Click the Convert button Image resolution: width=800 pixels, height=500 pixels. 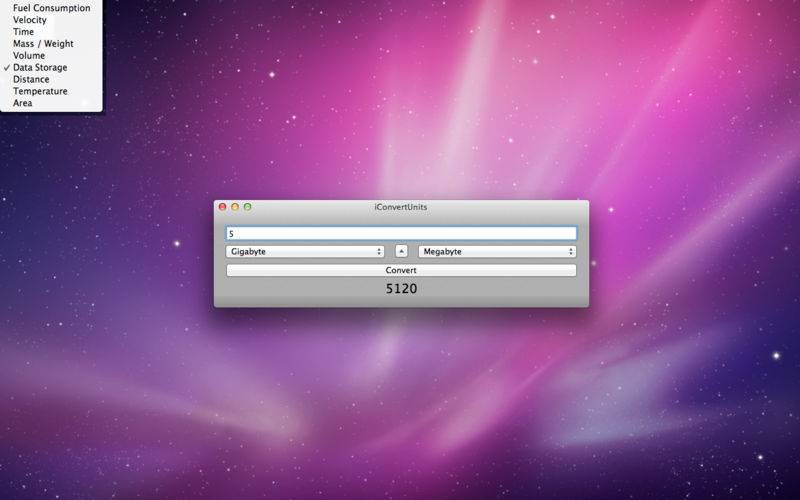point(401,270)
